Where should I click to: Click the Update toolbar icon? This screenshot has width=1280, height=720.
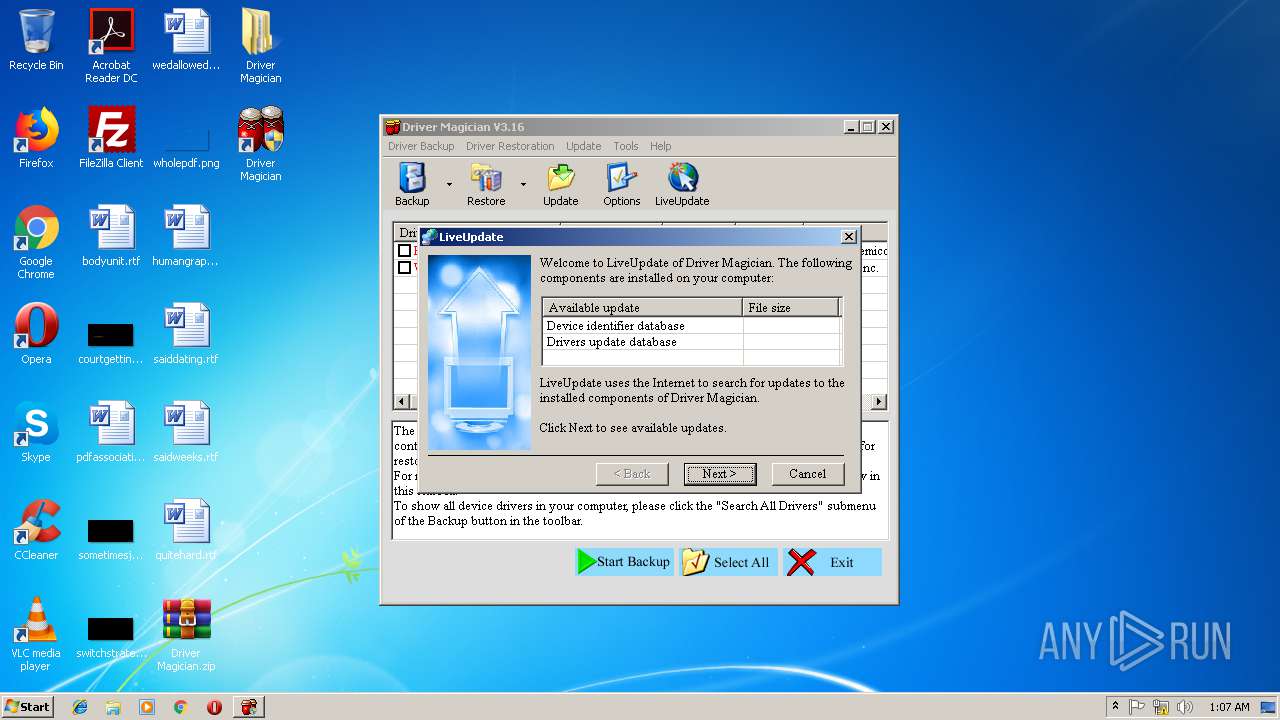click(x=560, y=185)
